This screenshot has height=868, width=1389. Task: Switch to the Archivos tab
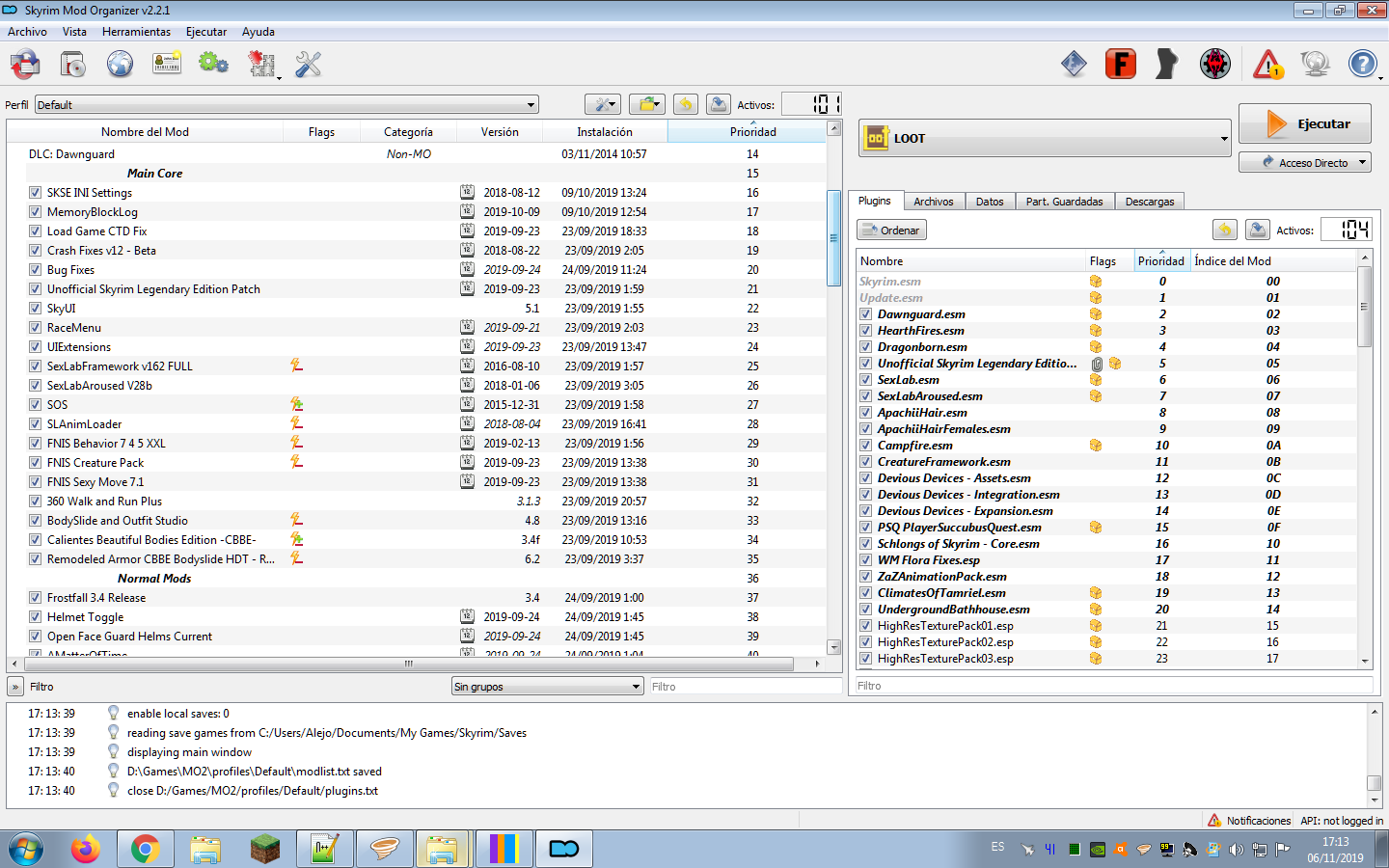934,202
